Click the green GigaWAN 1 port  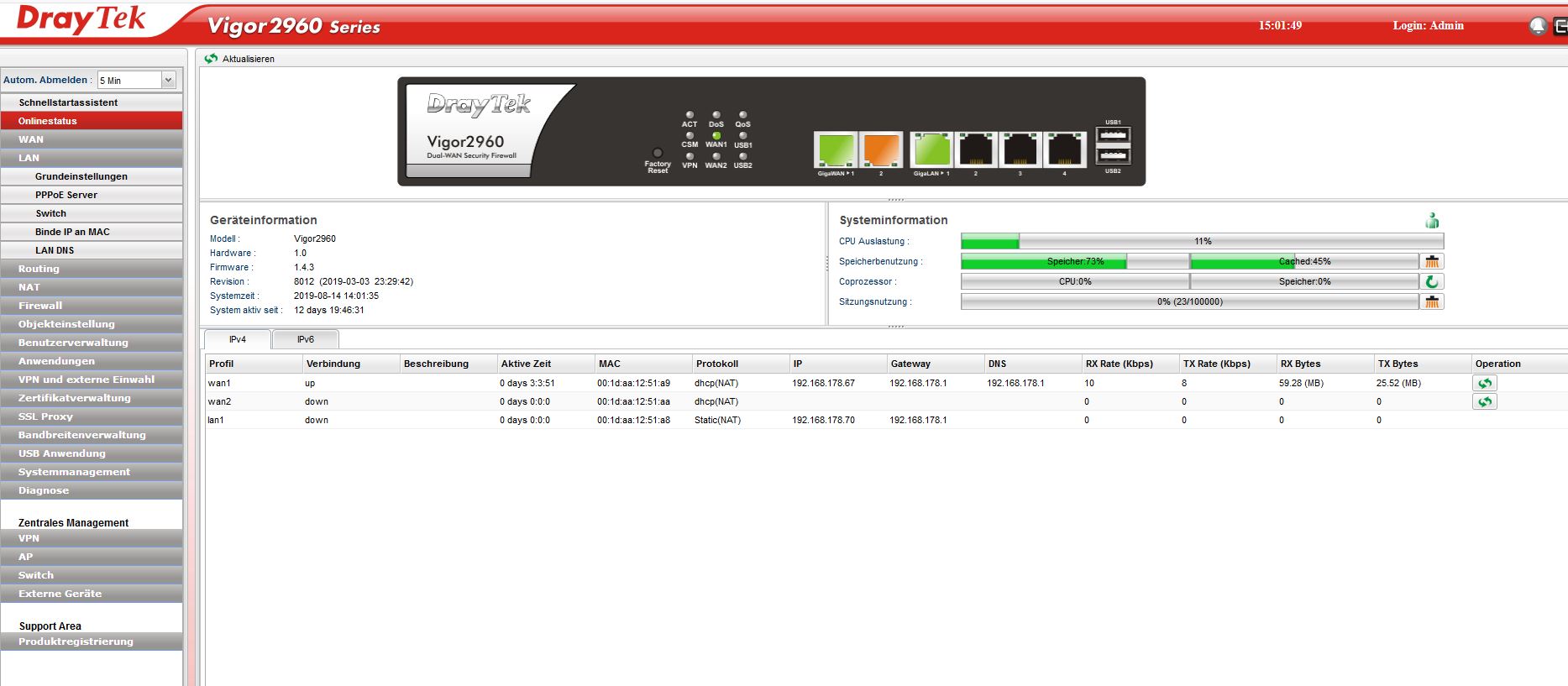[x=836, y=150]
